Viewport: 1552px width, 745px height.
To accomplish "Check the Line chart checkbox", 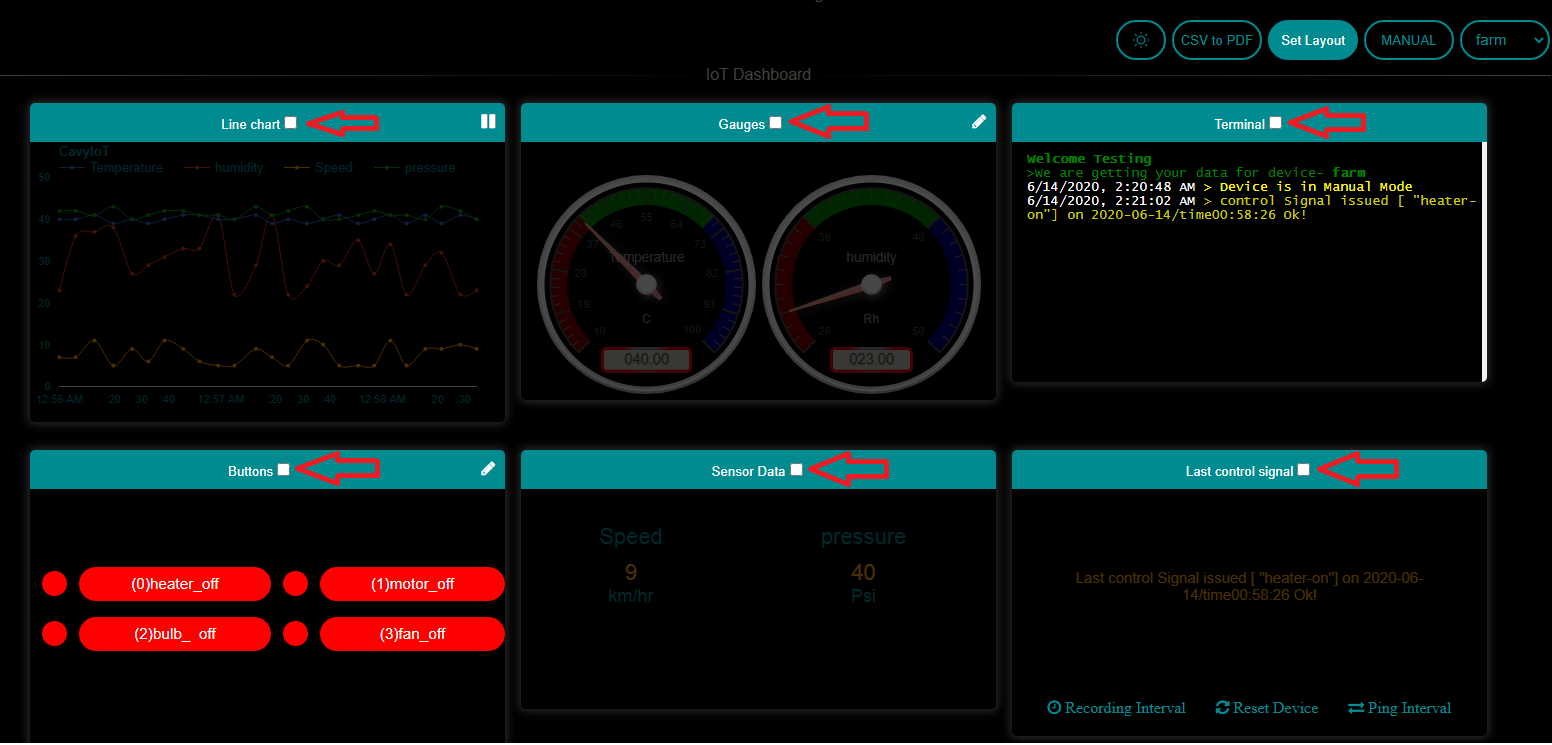I will (x=291, y=123).
